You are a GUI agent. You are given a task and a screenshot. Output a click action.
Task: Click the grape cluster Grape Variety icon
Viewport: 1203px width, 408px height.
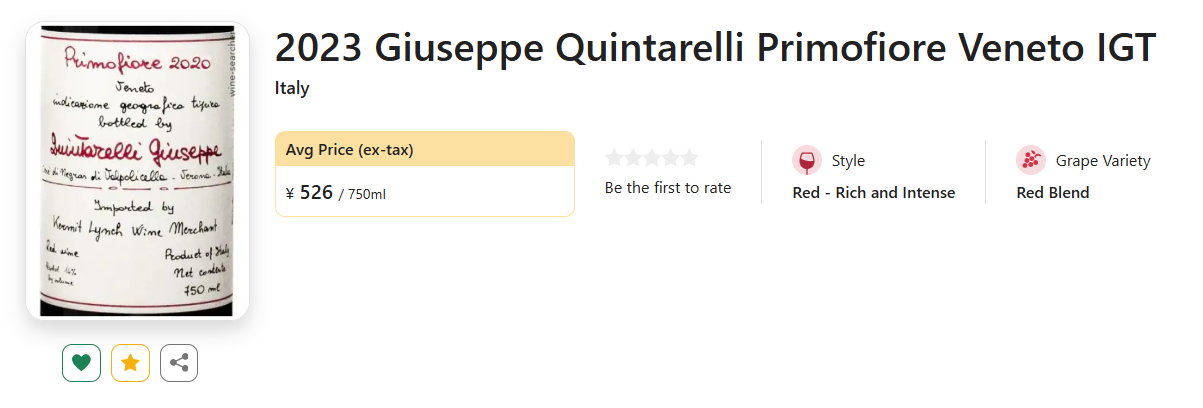[1030, 160]
